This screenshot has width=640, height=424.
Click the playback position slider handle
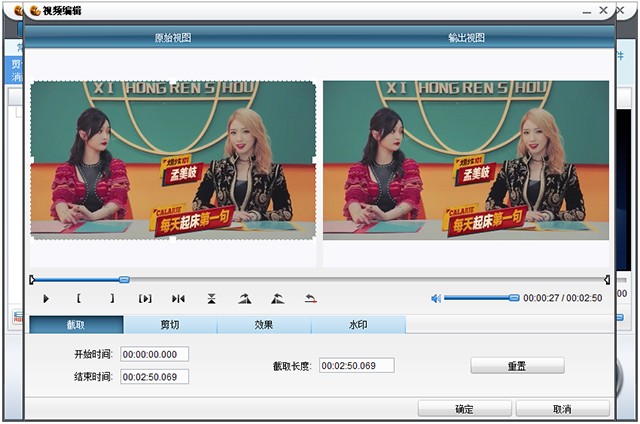pyautogui.click(x=124, y=280)
